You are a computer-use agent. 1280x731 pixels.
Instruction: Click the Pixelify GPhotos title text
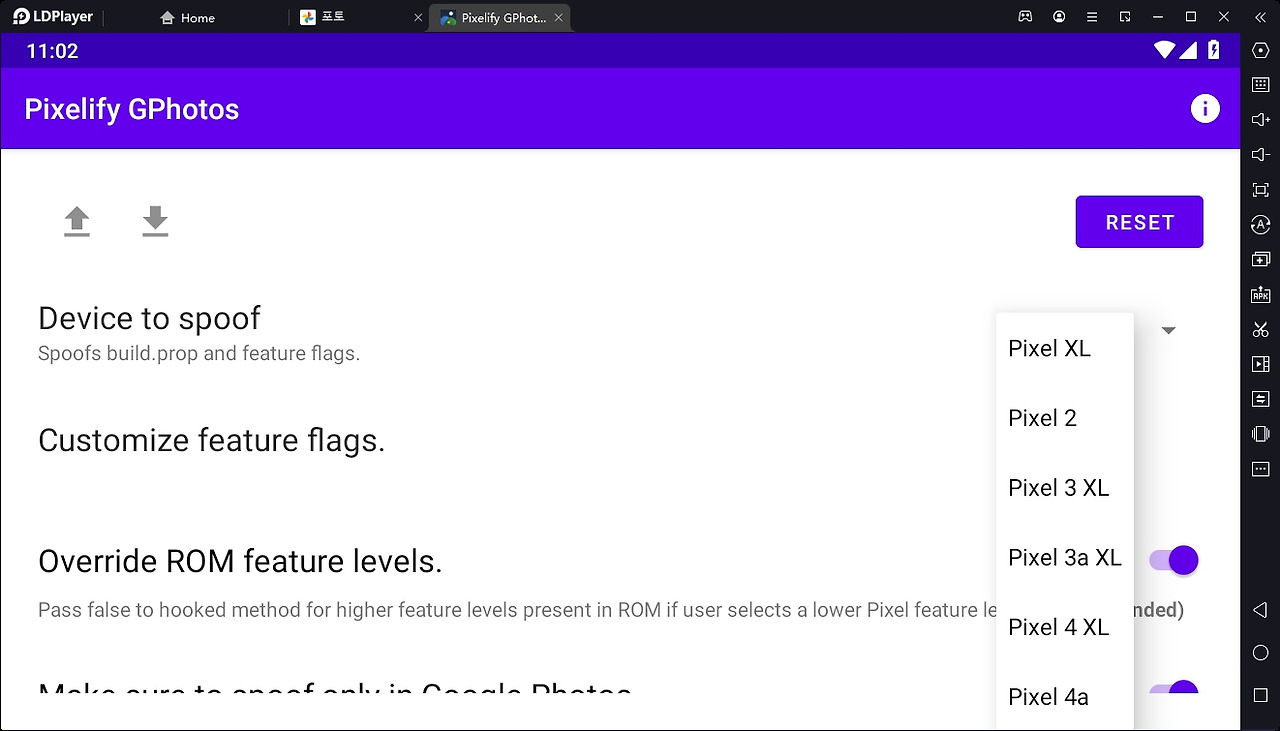point(132,109)
